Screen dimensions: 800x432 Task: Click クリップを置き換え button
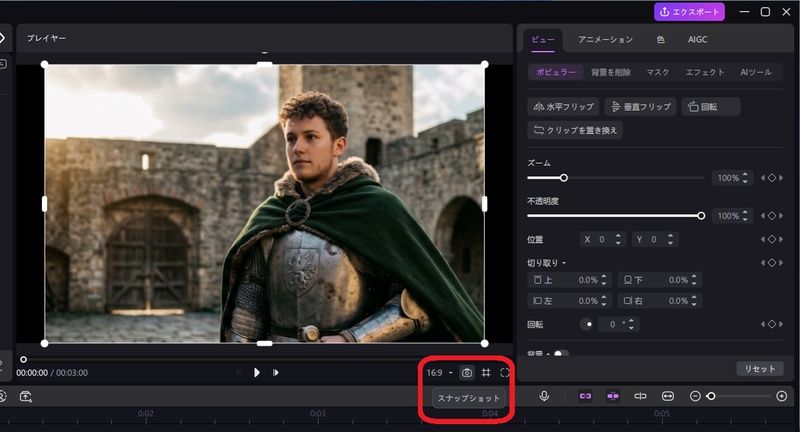574,130
